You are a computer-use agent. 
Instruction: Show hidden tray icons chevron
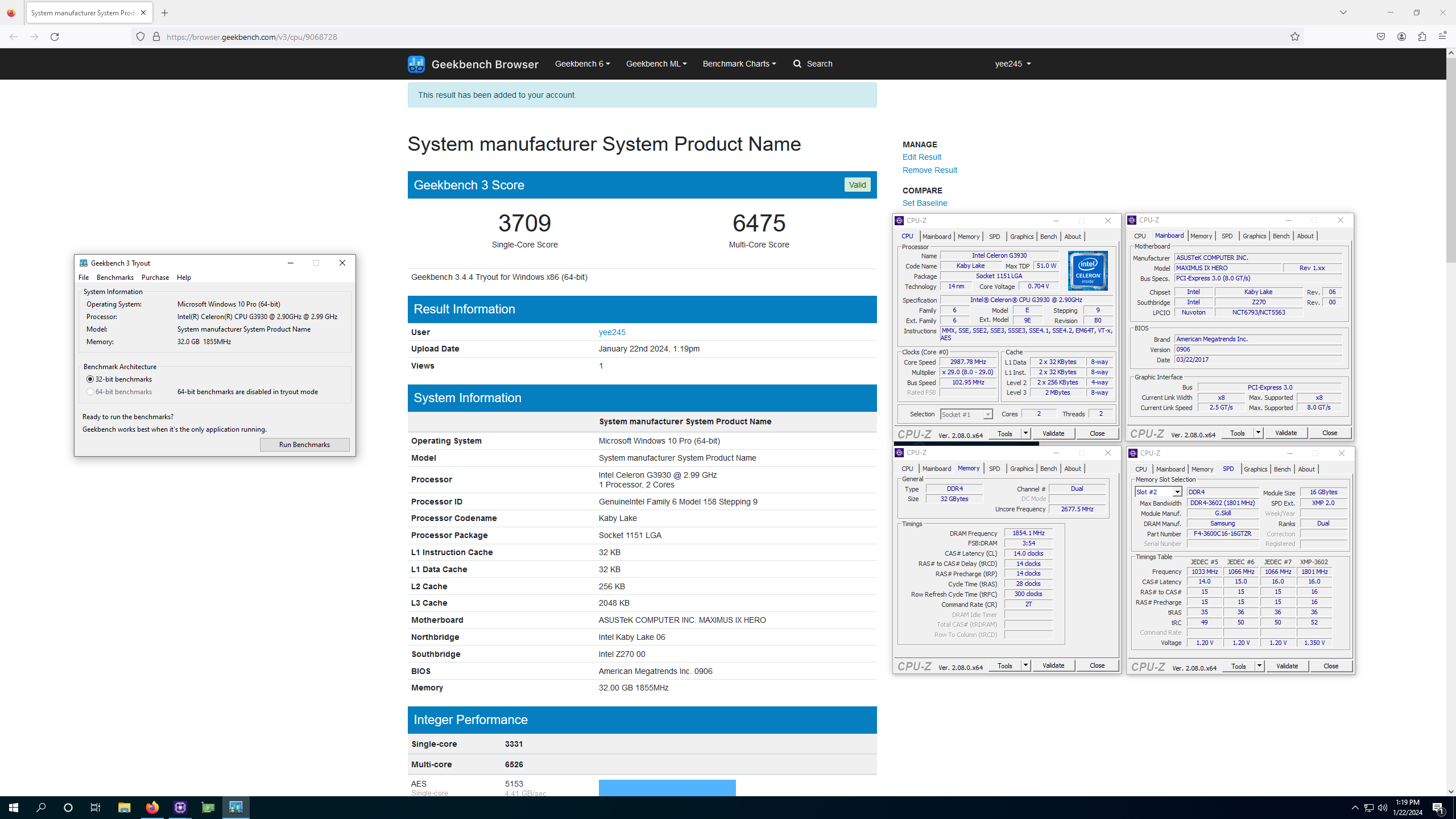coord(1355,808)
